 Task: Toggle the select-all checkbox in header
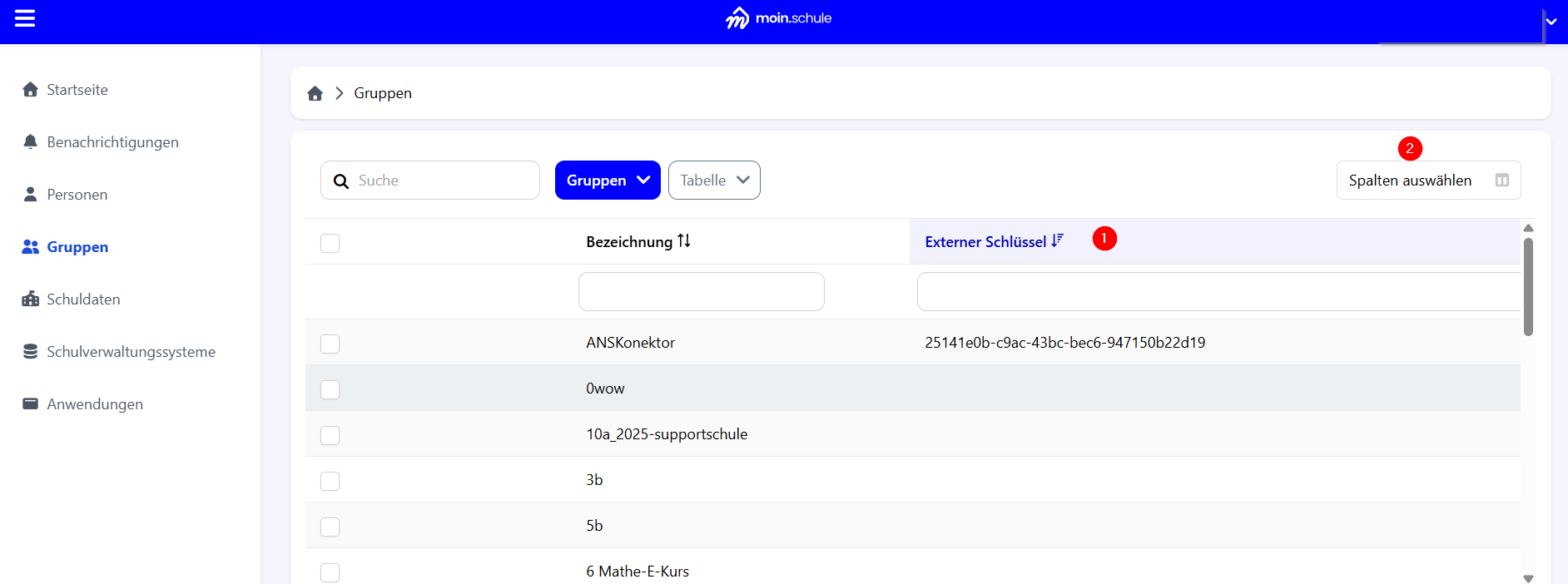(330, 243)
